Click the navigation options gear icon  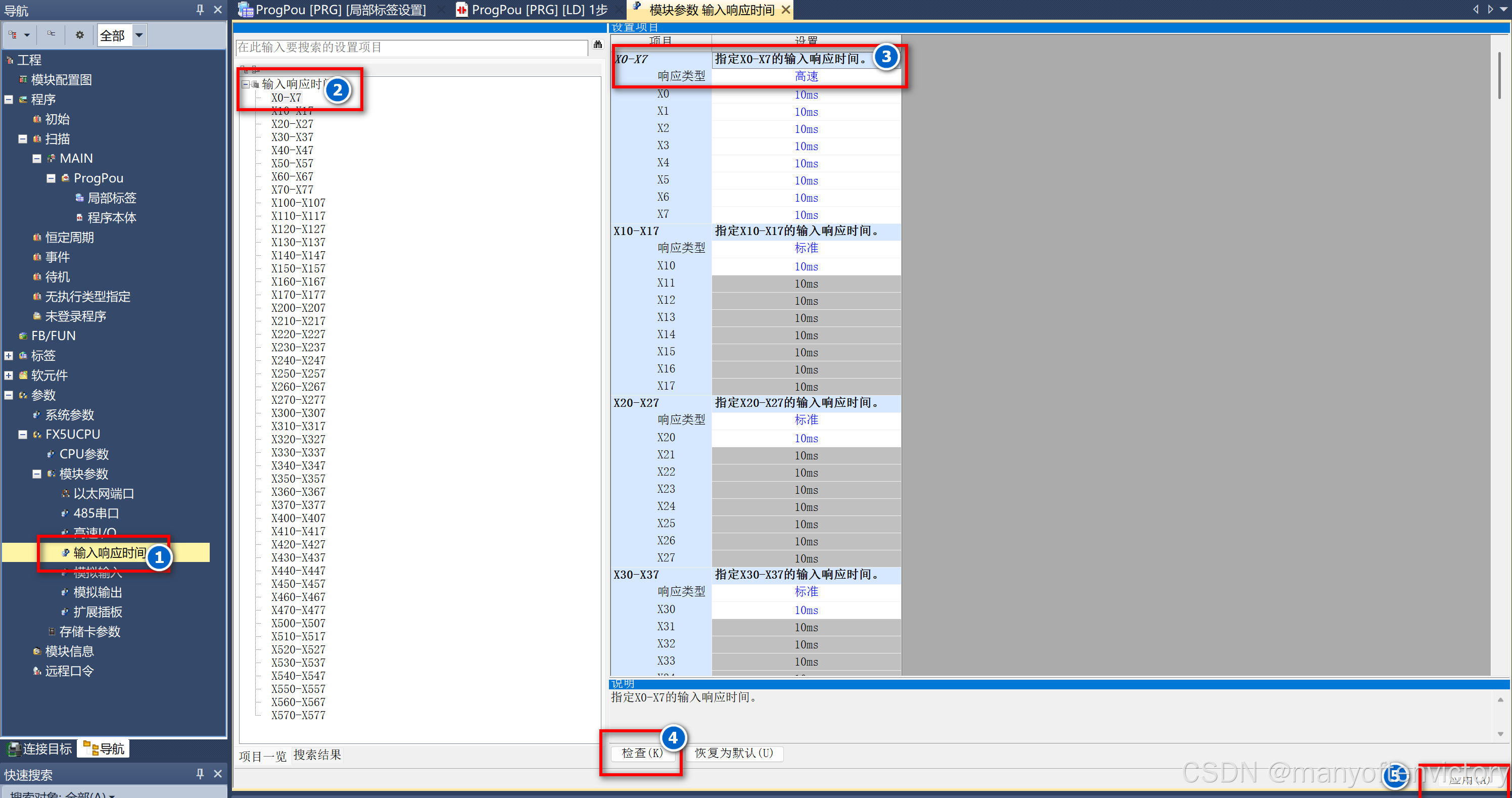click(x=80, y=35)
